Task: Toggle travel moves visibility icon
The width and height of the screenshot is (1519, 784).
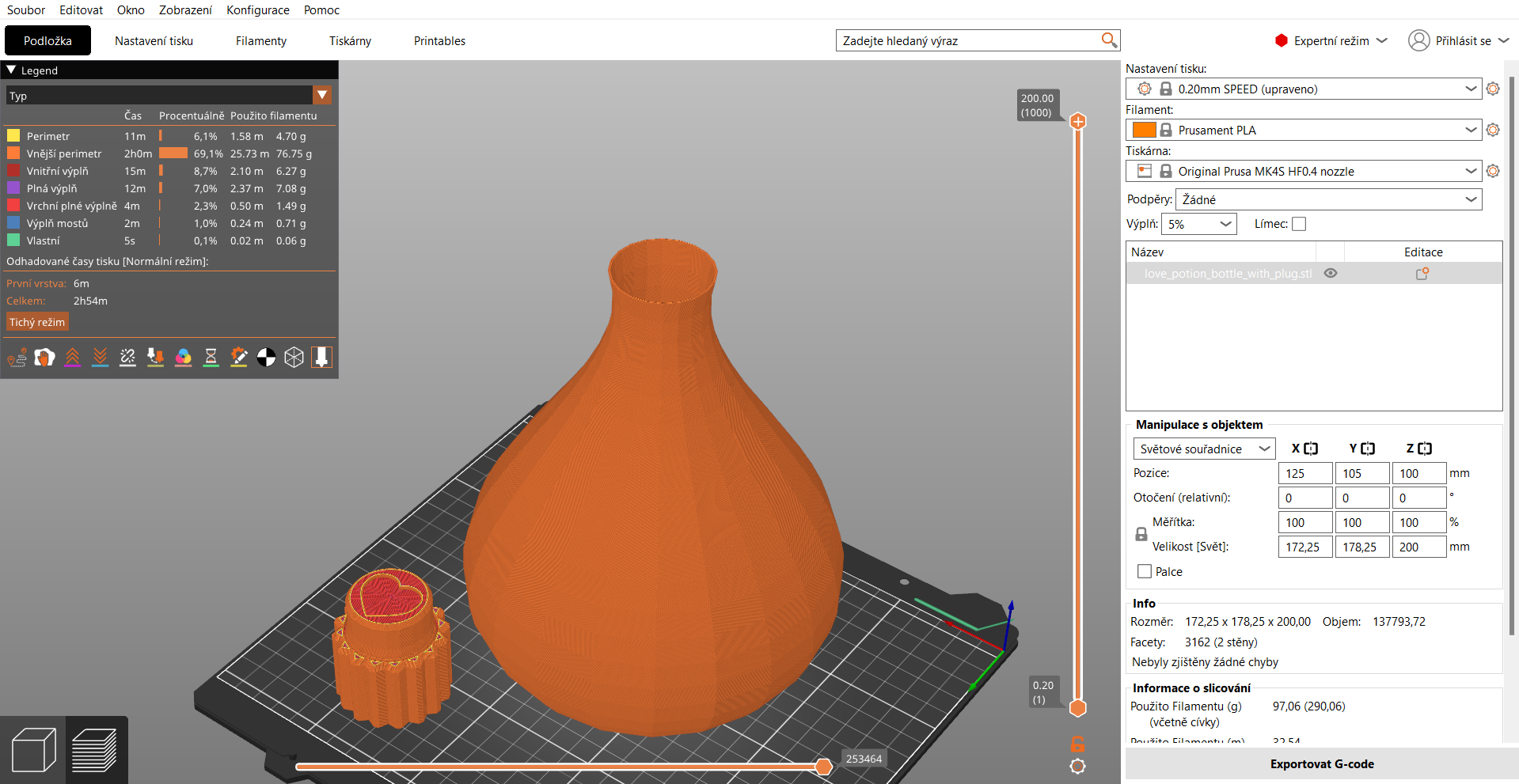Action: tap(17, 358)
